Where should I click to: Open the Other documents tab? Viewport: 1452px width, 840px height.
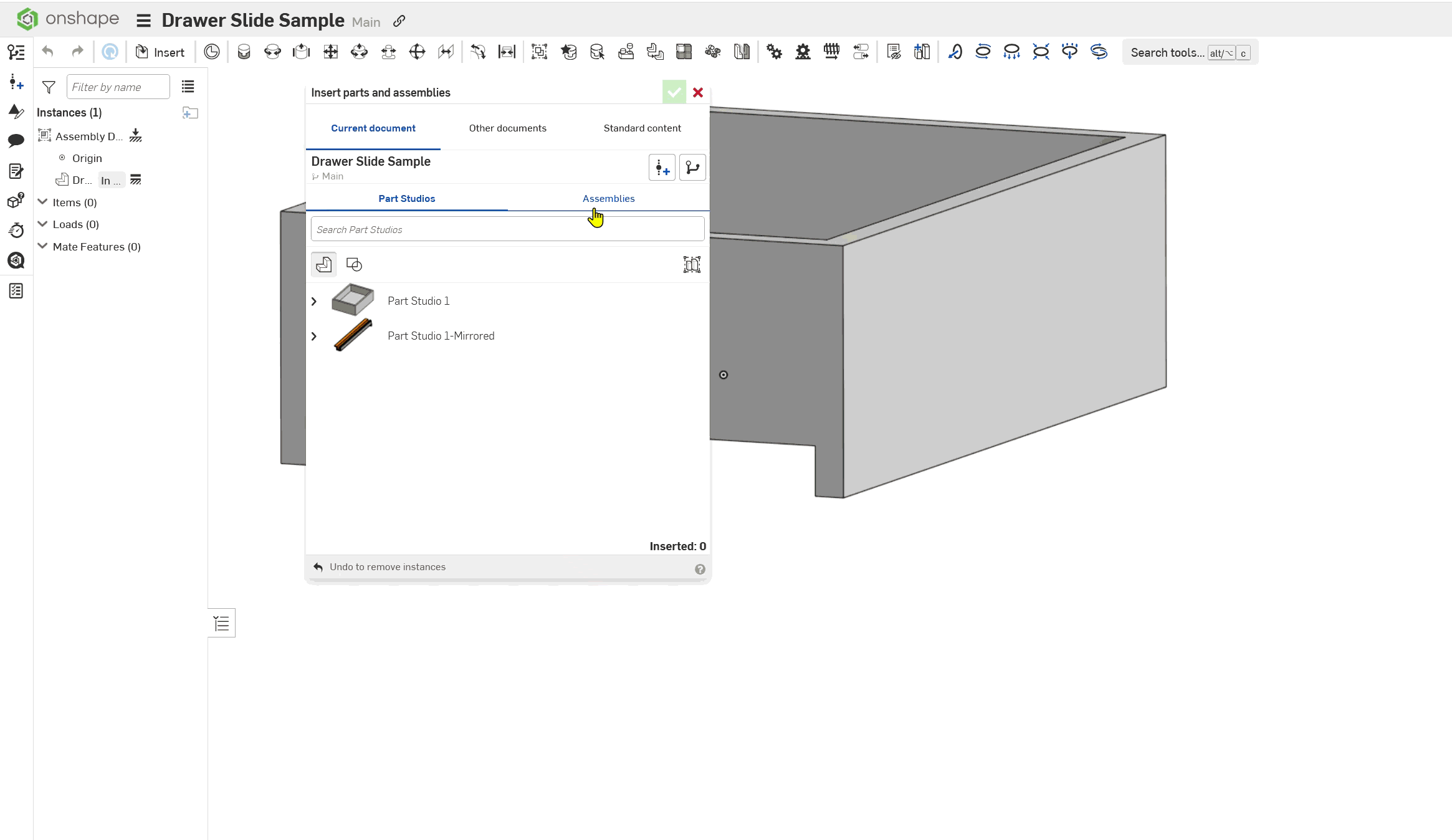[507, 128]
